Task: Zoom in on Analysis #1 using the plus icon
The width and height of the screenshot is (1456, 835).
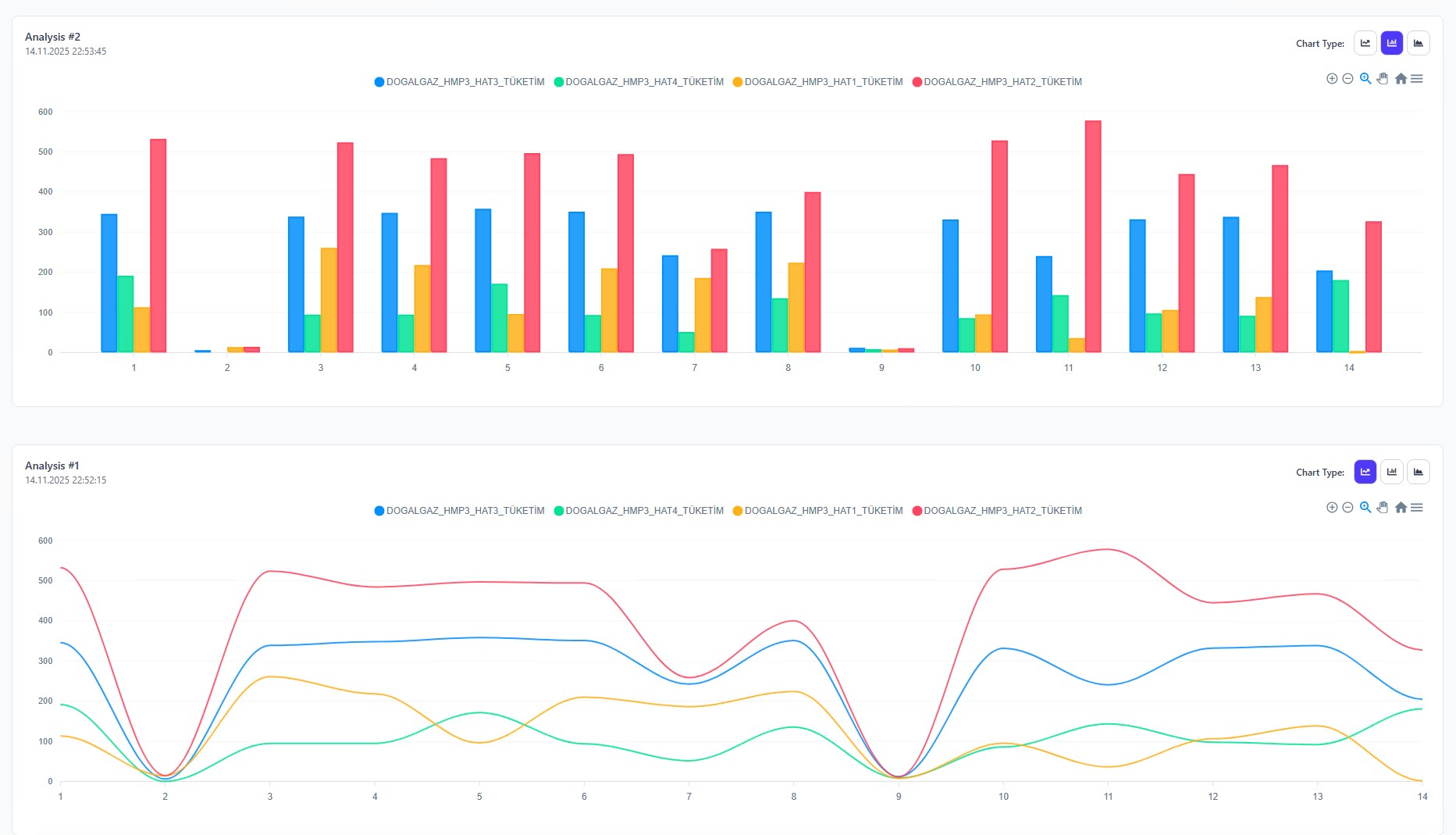Action: pyautogui.click(x=1332, y=507)
